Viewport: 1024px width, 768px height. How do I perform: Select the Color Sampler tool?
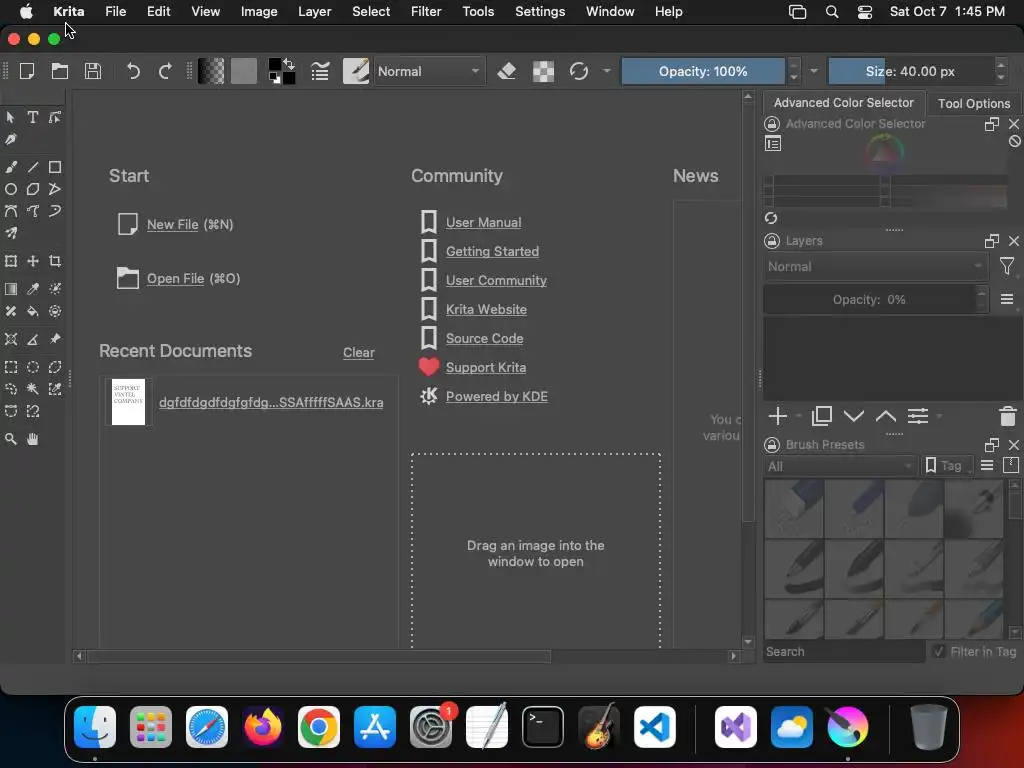point(33,289)
